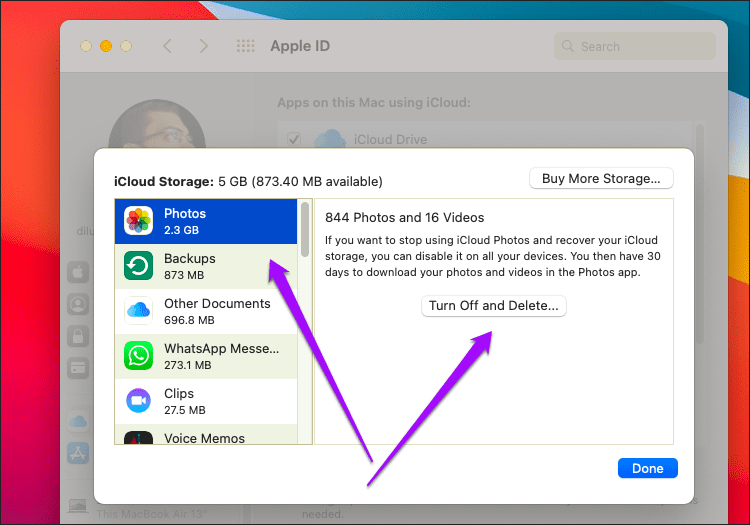Select the Other Documents cloud icon
Screen dimensions: 750x525
[138, 311]
